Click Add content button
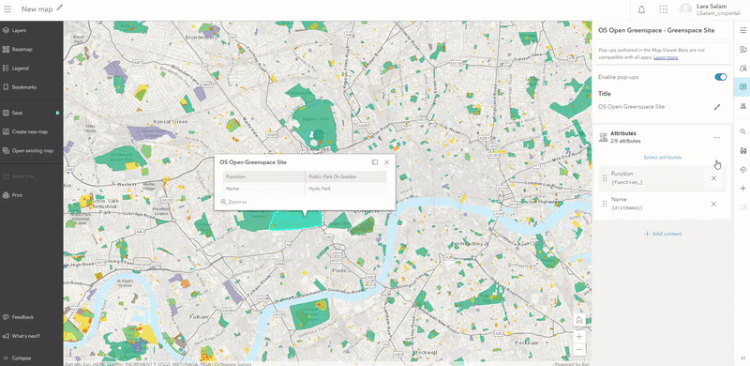Image resolution: width=750 pixels, height=366 pixels. 662,234
